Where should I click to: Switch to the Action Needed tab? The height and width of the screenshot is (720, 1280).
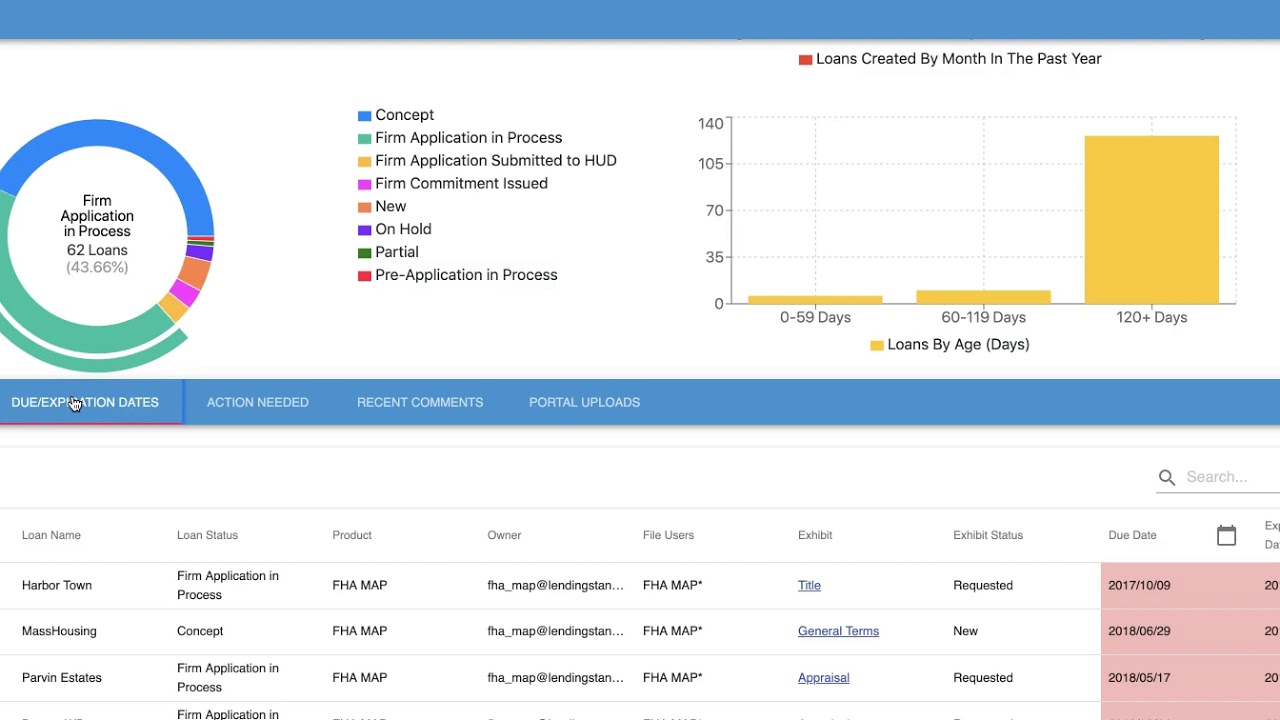point(258,402)
